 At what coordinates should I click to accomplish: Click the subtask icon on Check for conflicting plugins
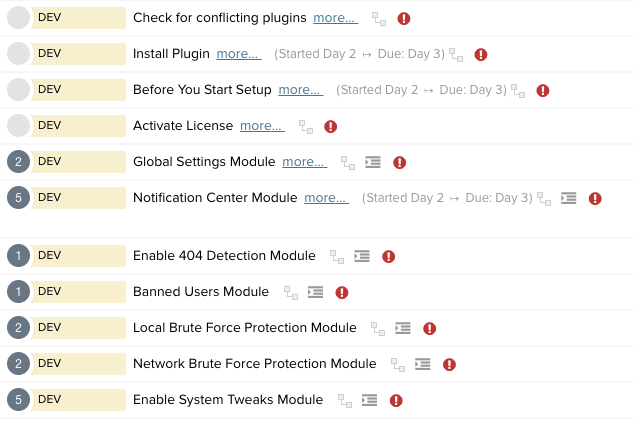click(379, 19)
